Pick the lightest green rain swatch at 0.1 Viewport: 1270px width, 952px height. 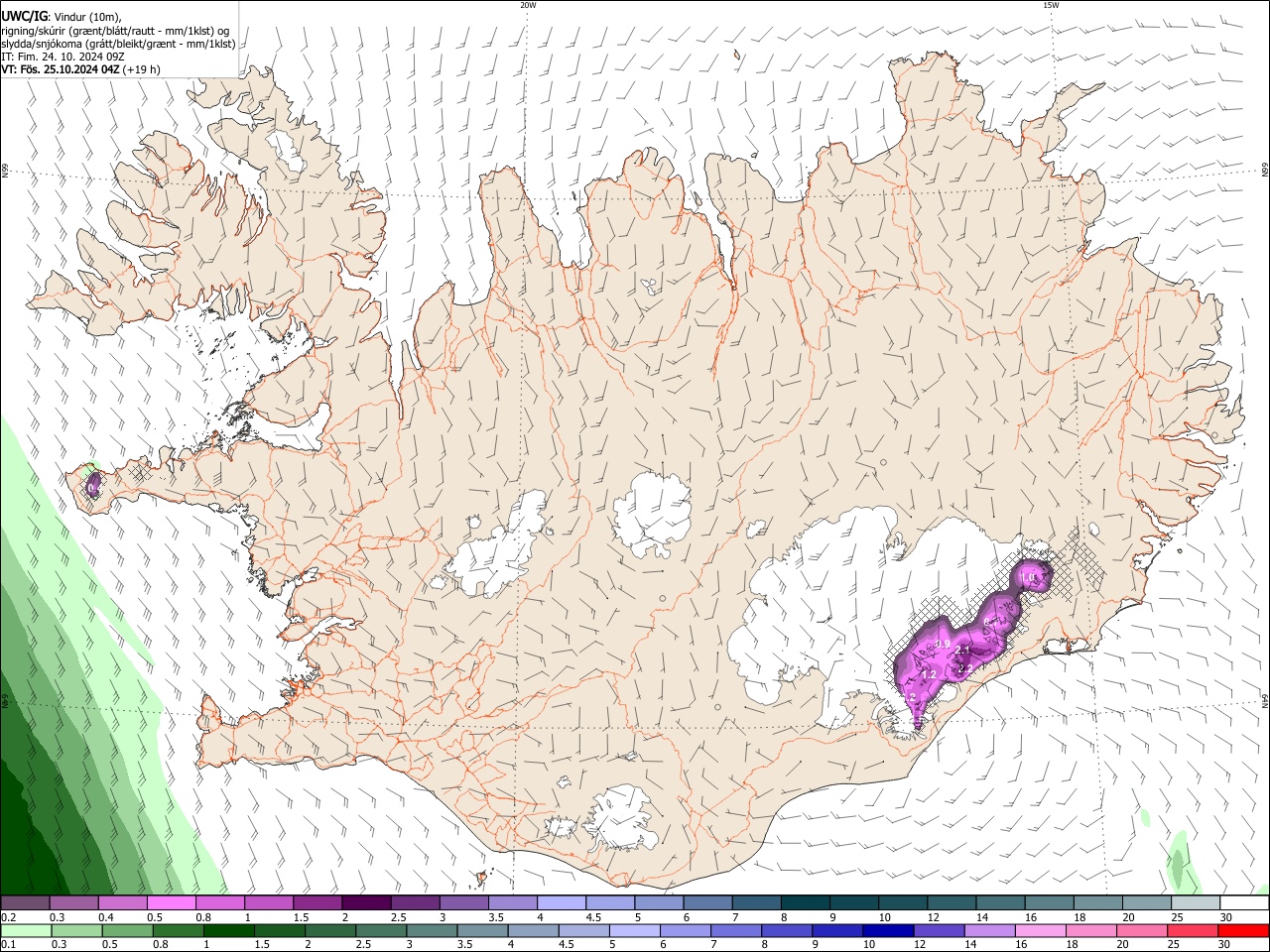25,931
